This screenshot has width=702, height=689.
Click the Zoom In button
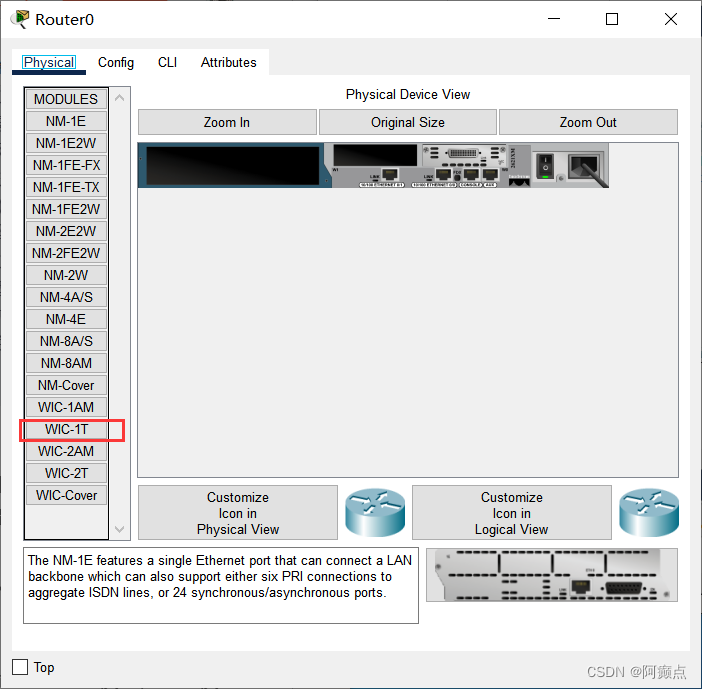[x=227, y=122]
